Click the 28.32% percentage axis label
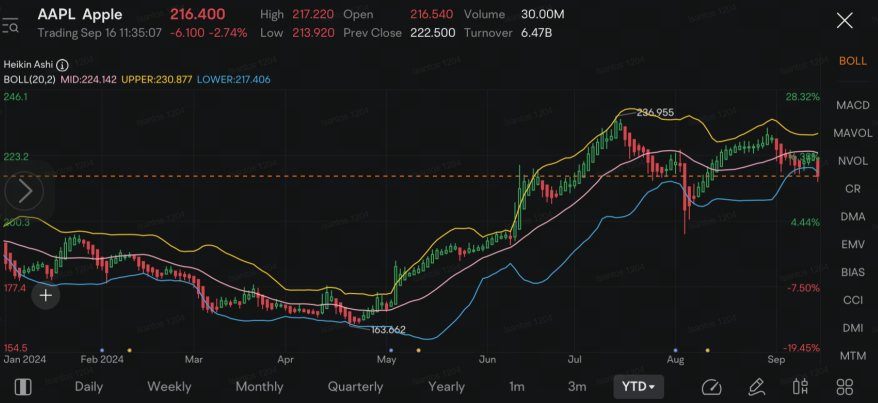The height and width of the screenshot is (403, 878). pos(803,97)
